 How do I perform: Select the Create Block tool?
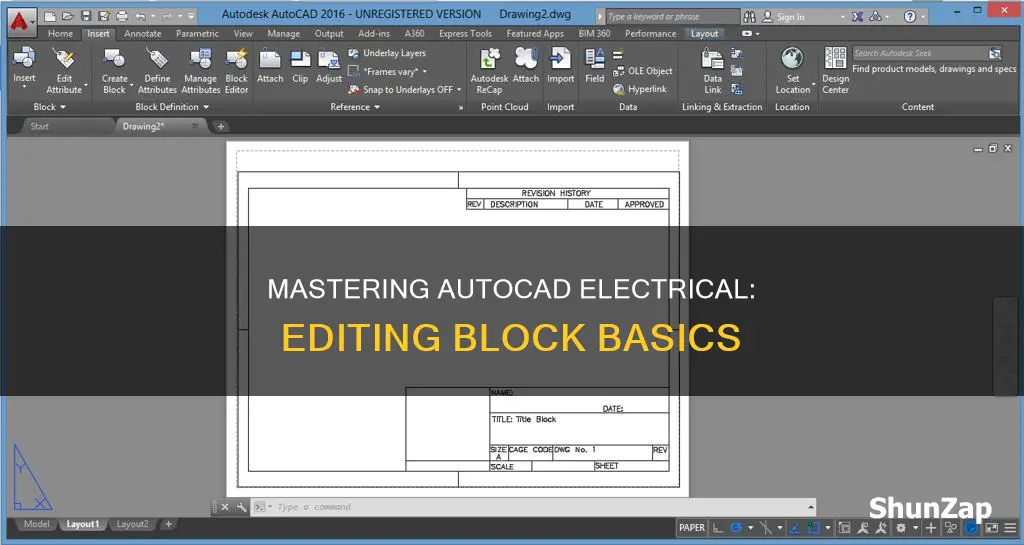click(x=114, y=70)
